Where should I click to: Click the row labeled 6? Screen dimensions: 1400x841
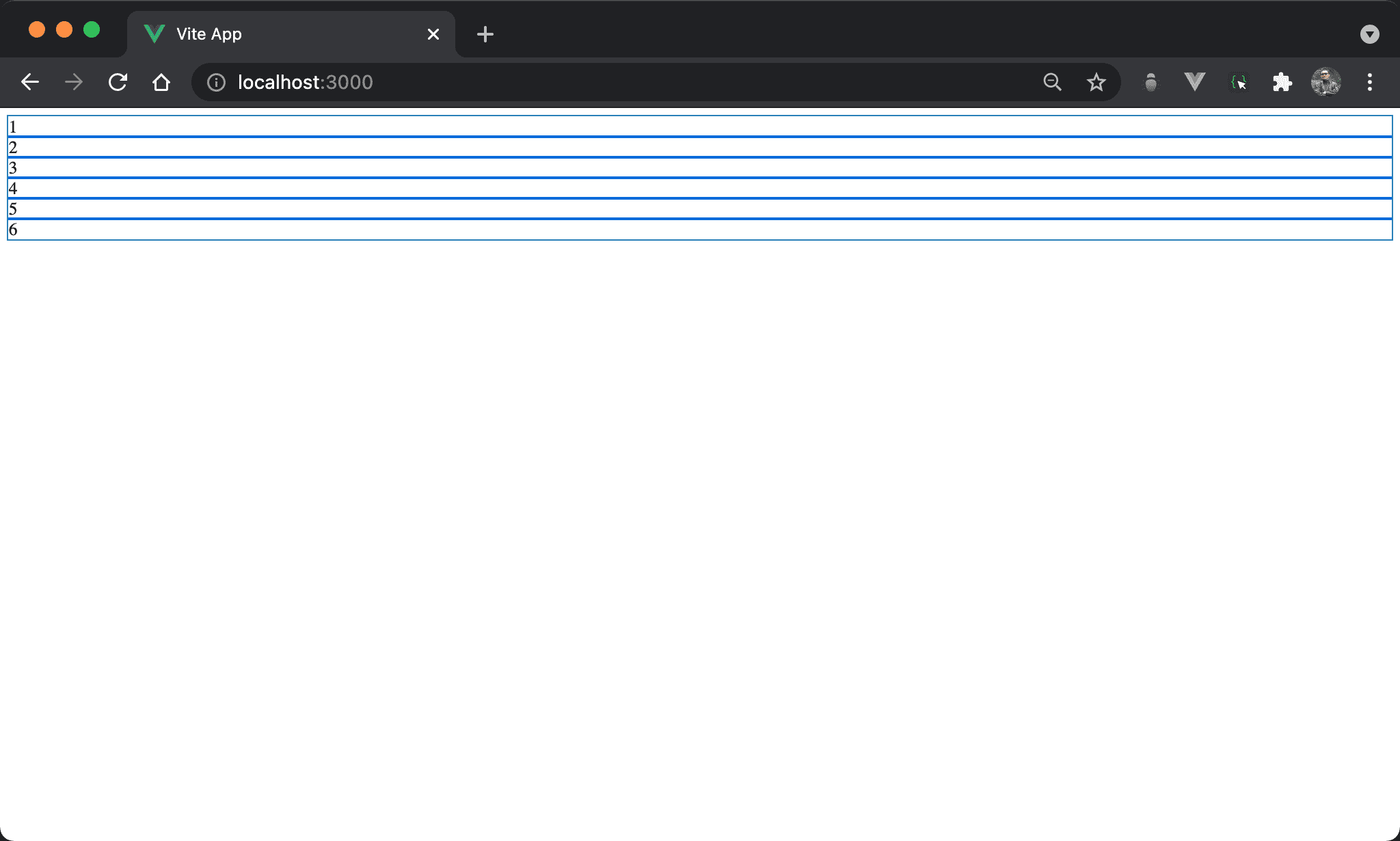point(699,230)
